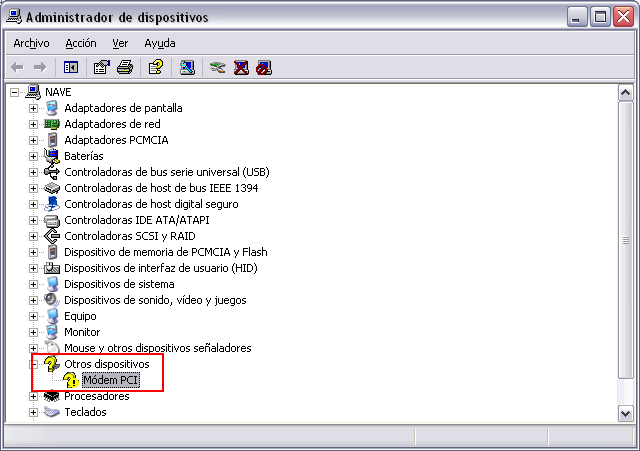Click the Otros dispositivos question-mark icon
The image size is (640, 451).
[52, 364]
